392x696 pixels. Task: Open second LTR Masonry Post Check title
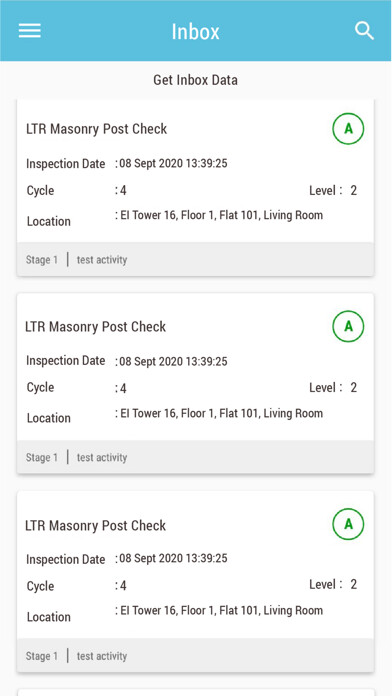click(x=95, y=327)
